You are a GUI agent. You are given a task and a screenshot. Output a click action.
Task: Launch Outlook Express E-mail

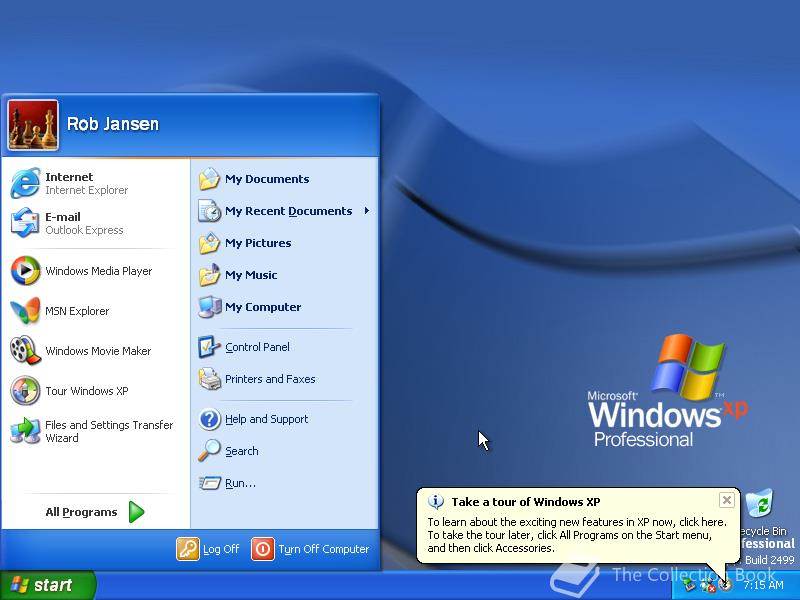94,223
